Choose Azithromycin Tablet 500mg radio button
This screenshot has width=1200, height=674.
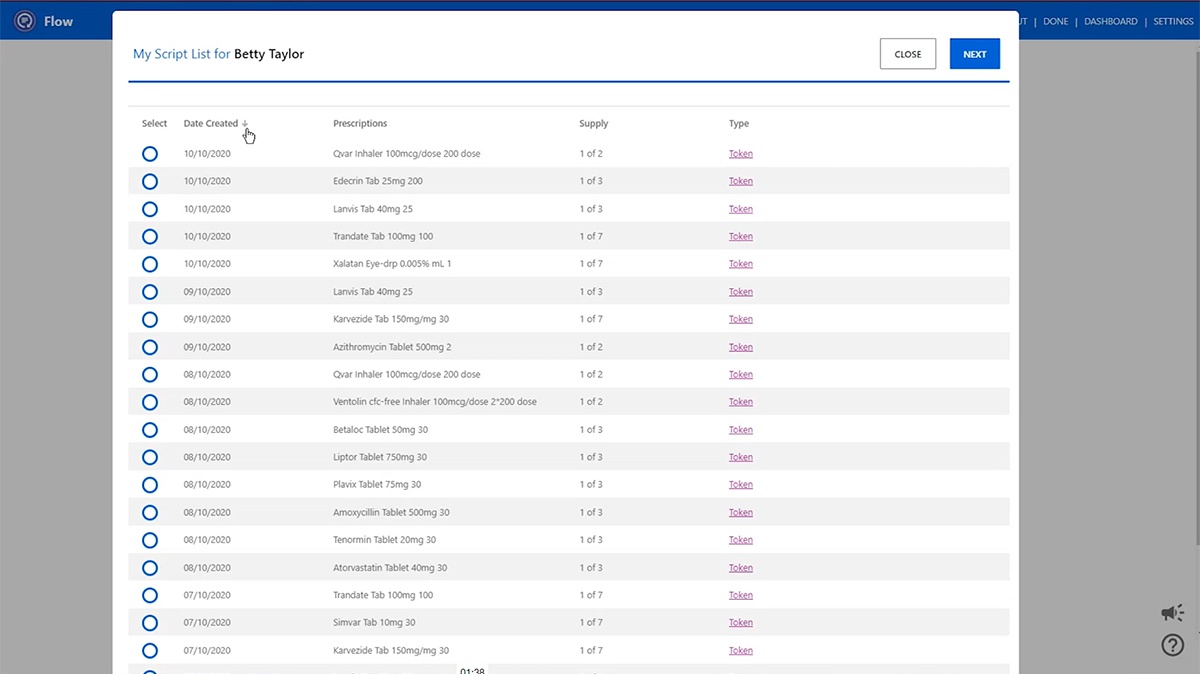150,347
